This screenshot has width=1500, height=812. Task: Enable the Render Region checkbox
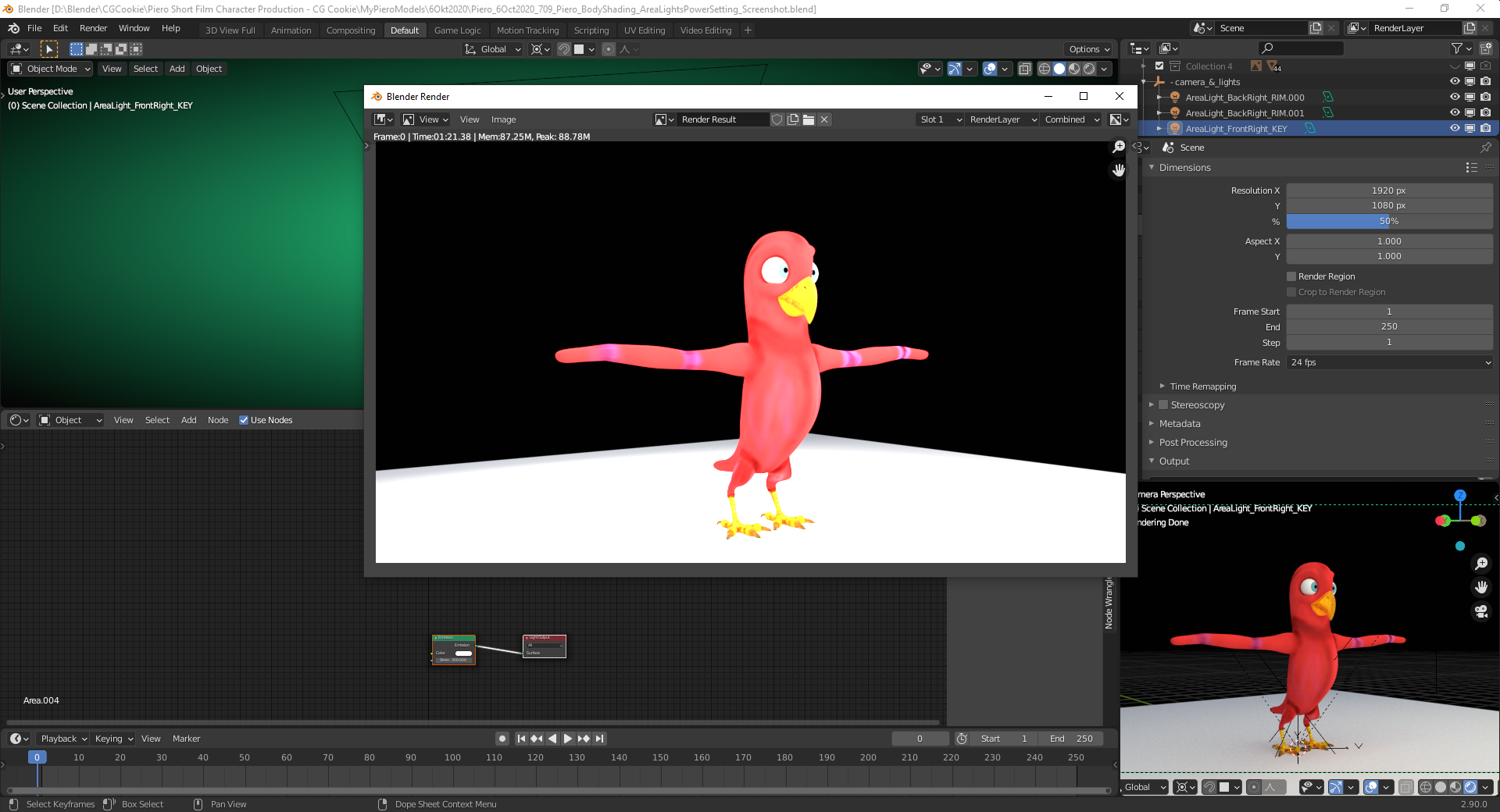pos(1291,276)
